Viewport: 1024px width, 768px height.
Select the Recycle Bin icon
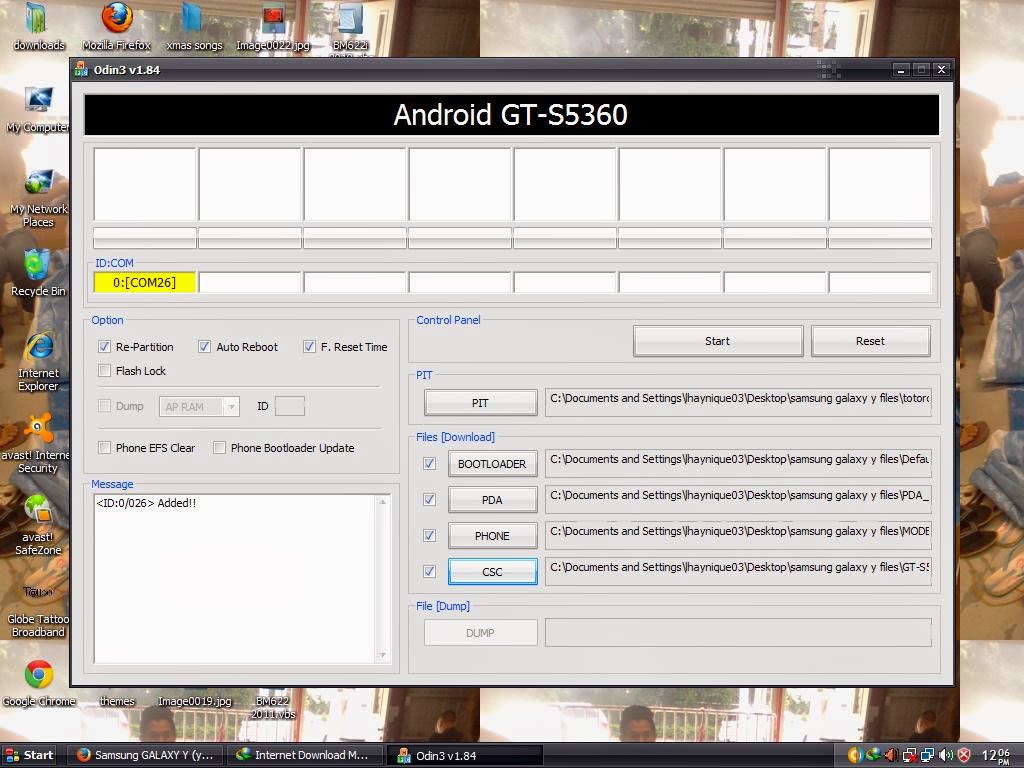click(x=38, y=273)
